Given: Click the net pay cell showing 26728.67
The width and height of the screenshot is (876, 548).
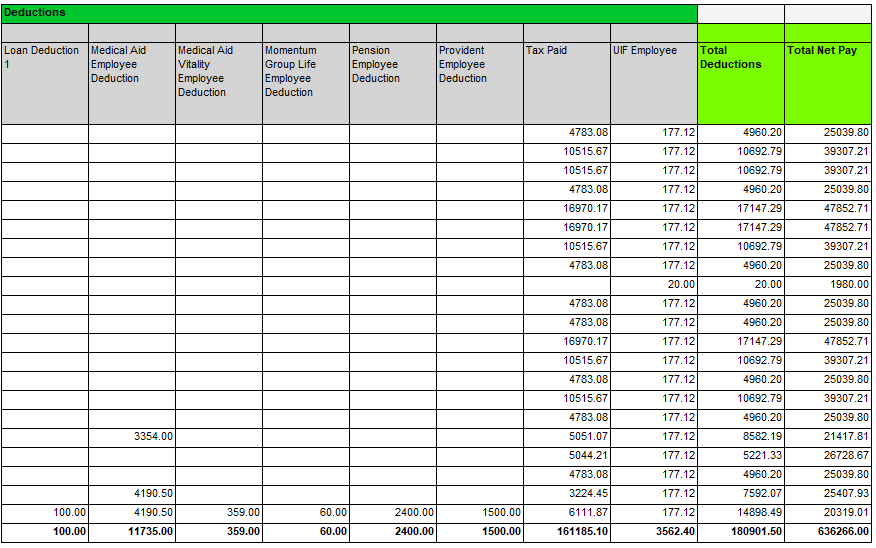Looking at the screenshot, I should (827, 456).
